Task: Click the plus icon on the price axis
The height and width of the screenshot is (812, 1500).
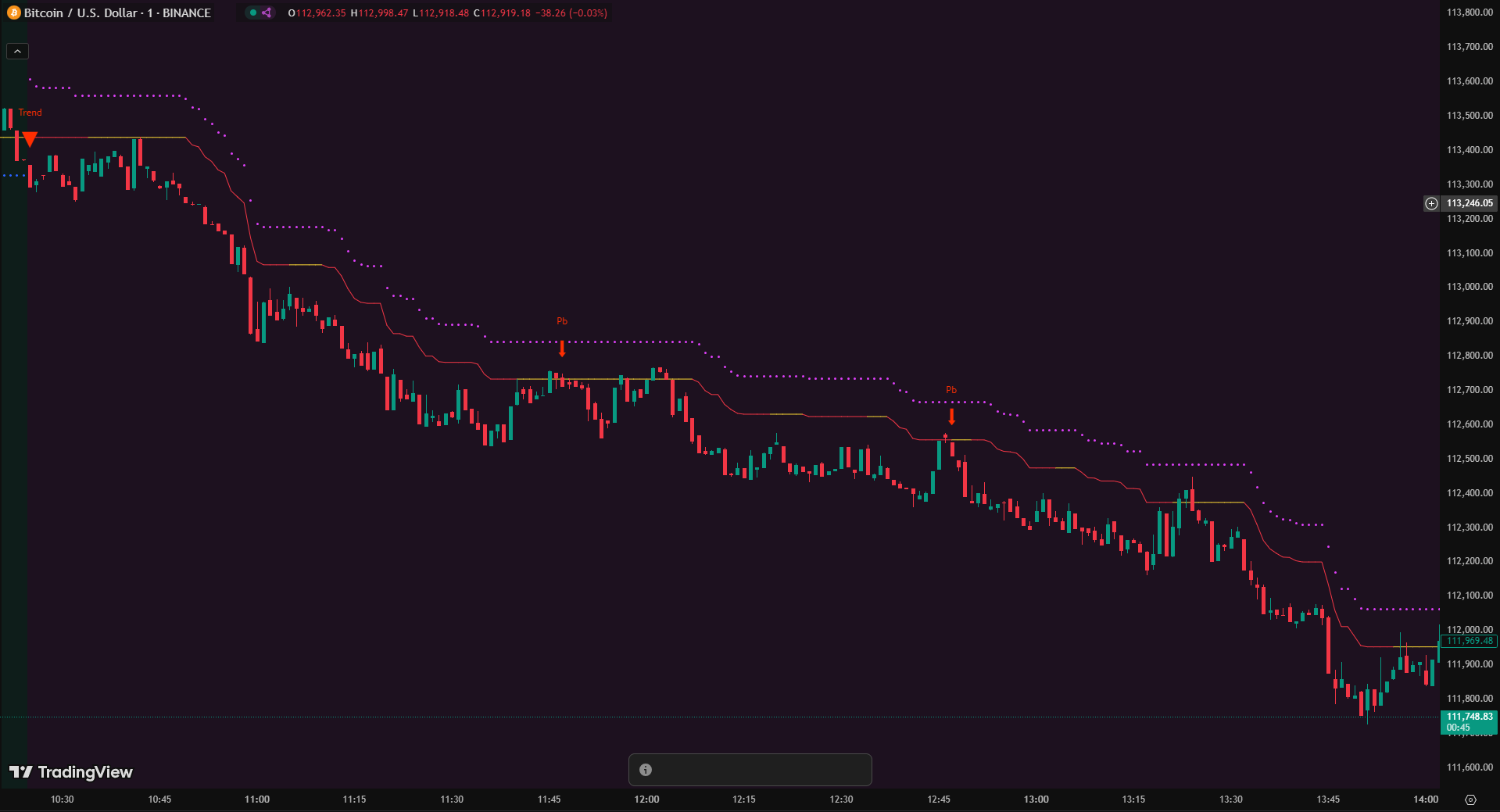Action: [1431, 203]
